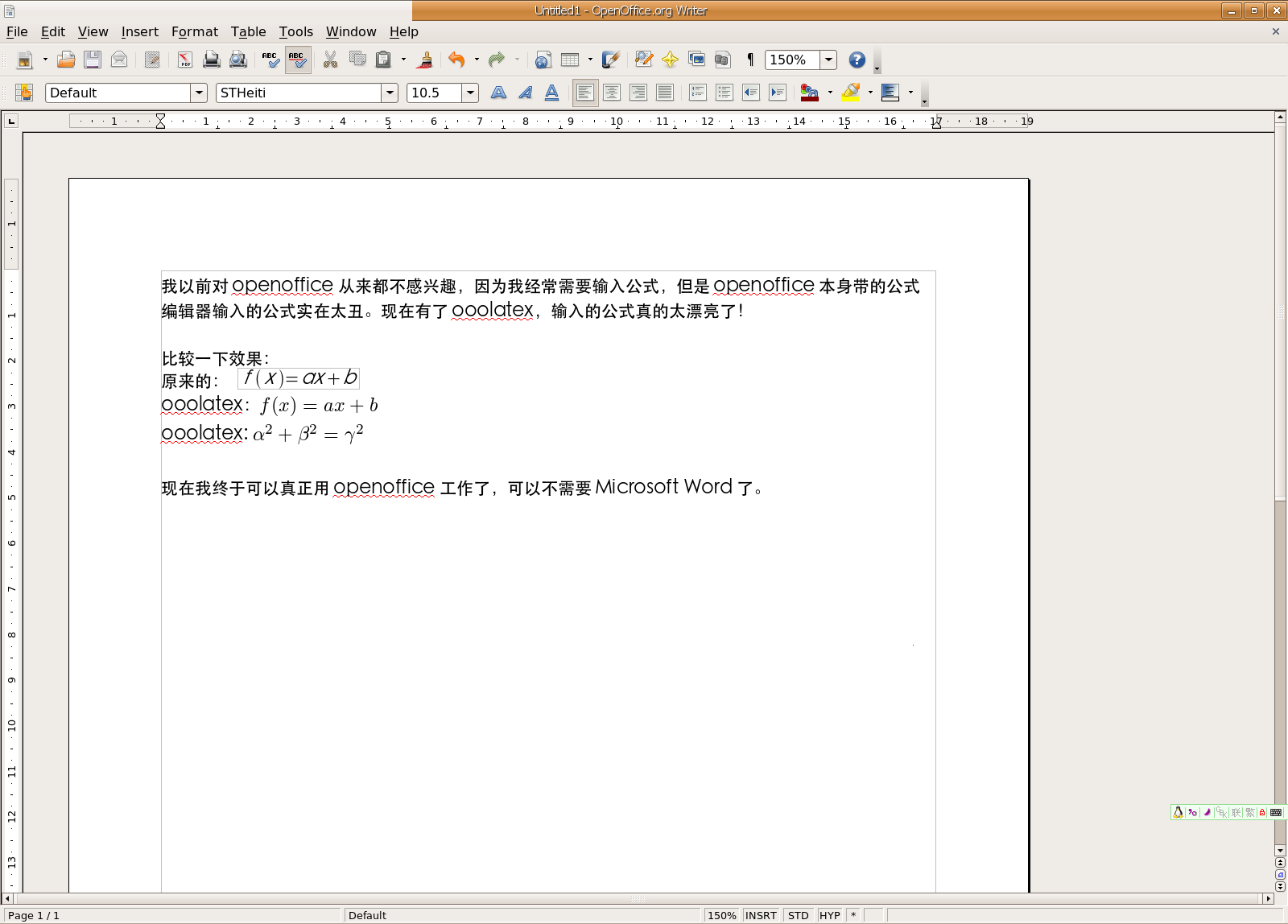Open Paste options dropdown arrow
The image size is (1288, 924).
tap(403, 60)
